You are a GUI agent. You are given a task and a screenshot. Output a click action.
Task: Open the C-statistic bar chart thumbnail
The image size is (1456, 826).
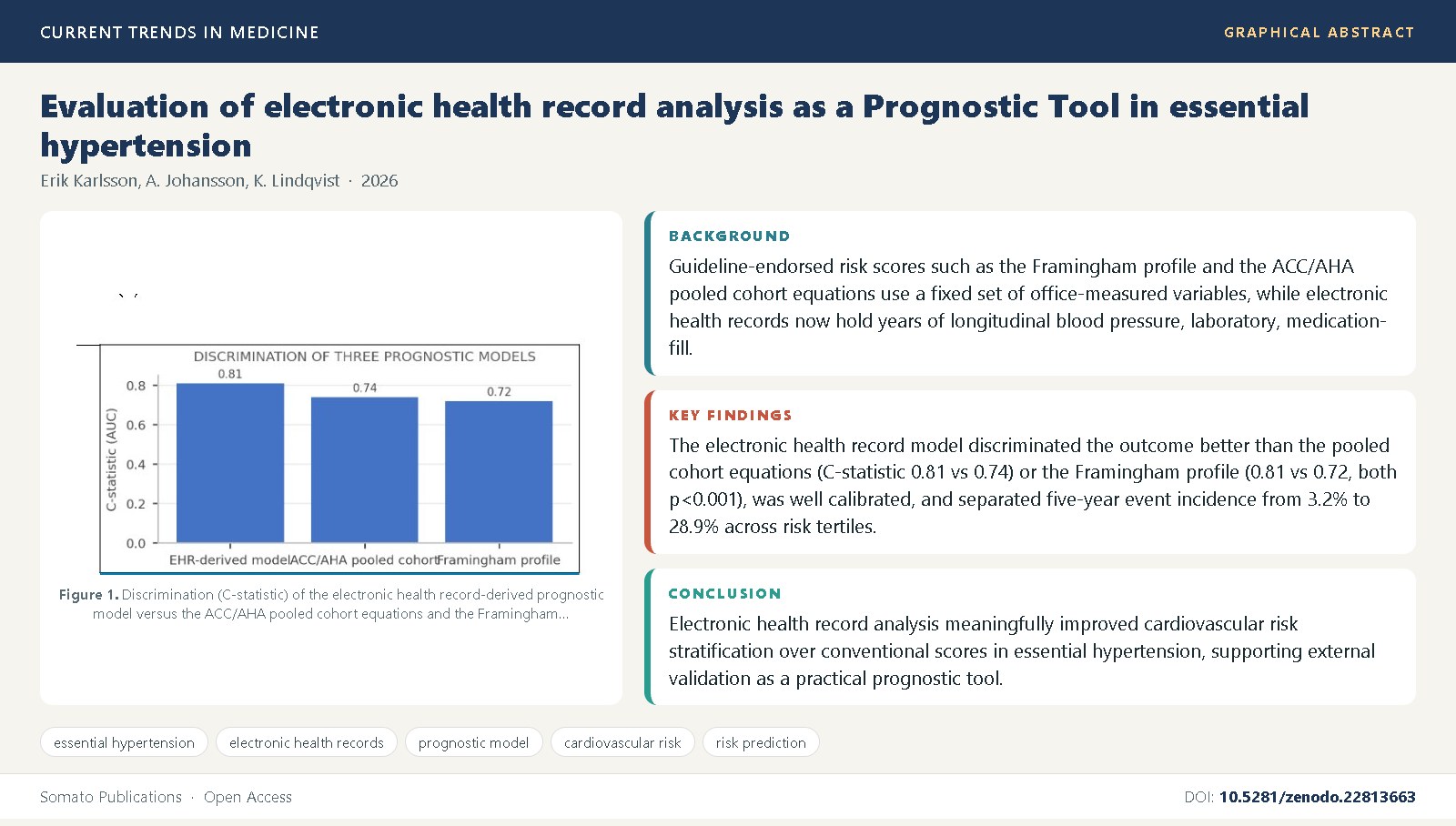[339, 458]
